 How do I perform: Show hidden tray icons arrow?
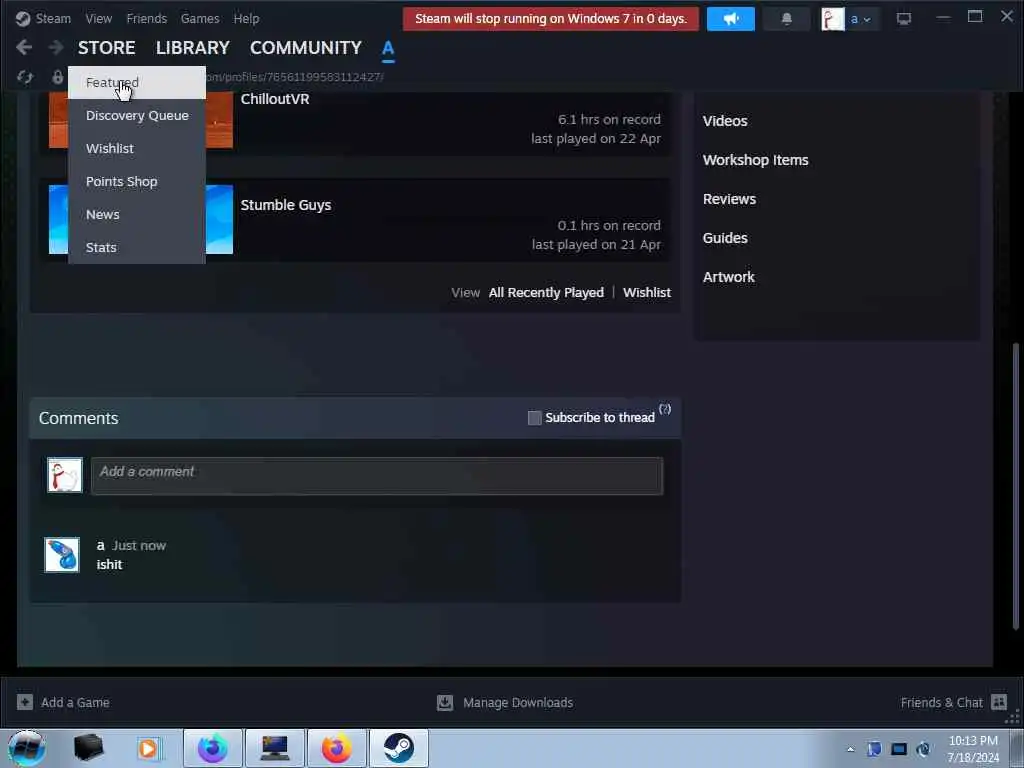point(850,749)
